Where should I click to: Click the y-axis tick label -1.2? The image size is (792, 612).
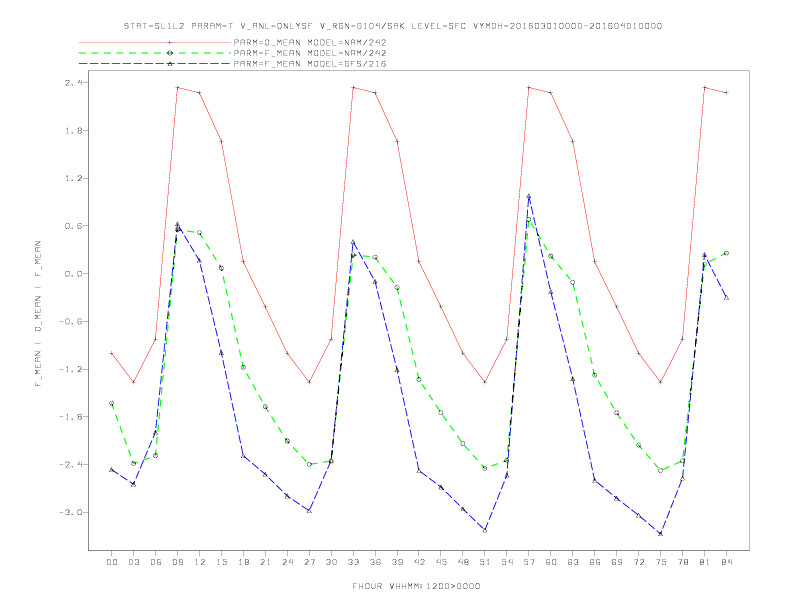(x=70, y=369)
